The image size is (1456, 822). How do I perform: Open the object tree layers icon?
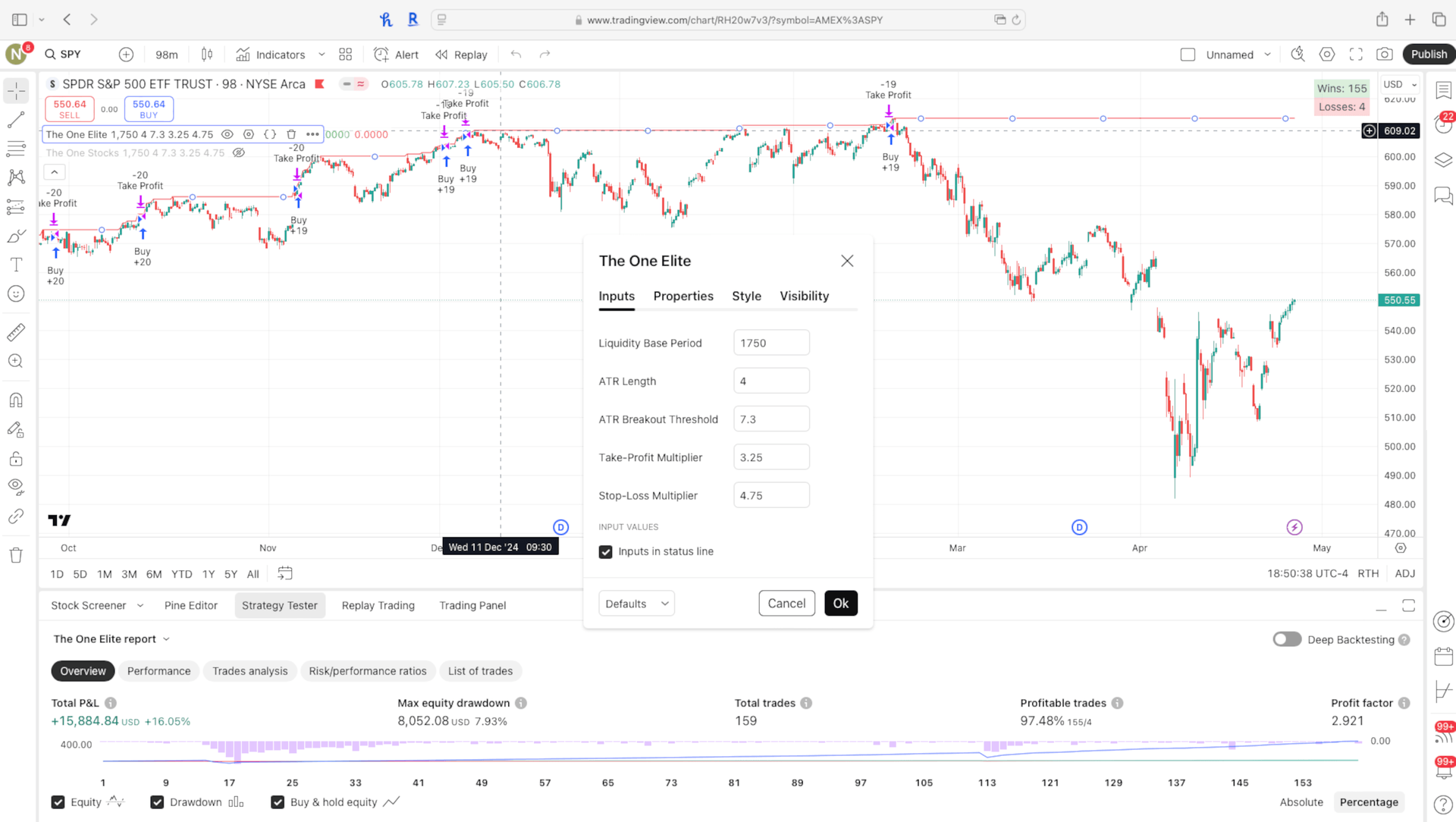point(1444,160)
